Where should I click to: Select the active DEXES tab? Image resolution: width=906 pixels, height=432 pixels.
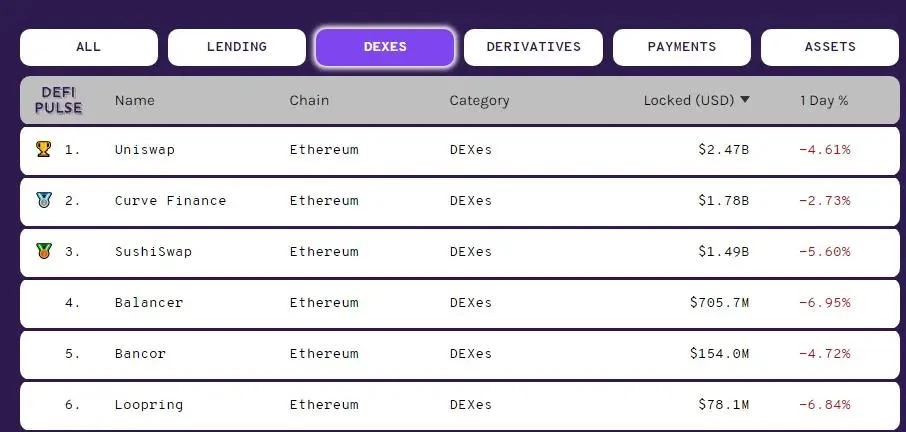pos(385,47)
